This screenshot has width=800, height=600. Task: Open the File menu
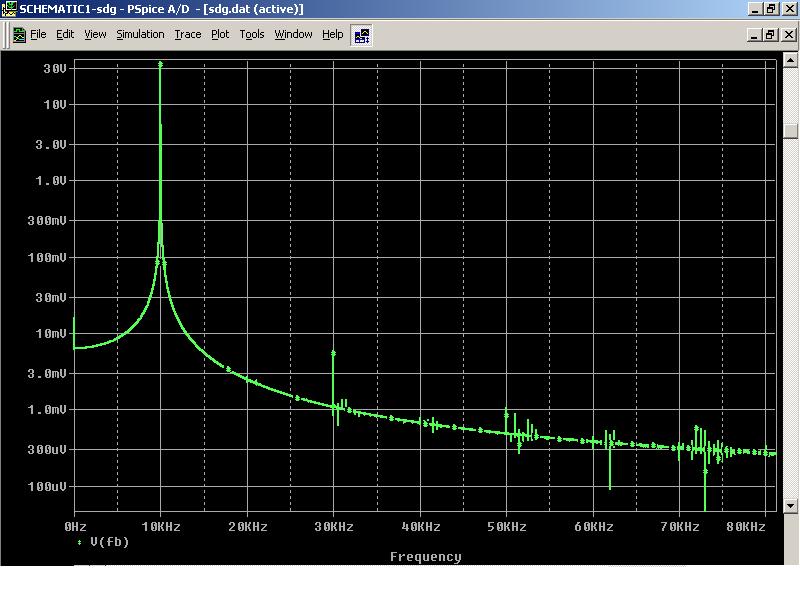[x=38, y=34]
